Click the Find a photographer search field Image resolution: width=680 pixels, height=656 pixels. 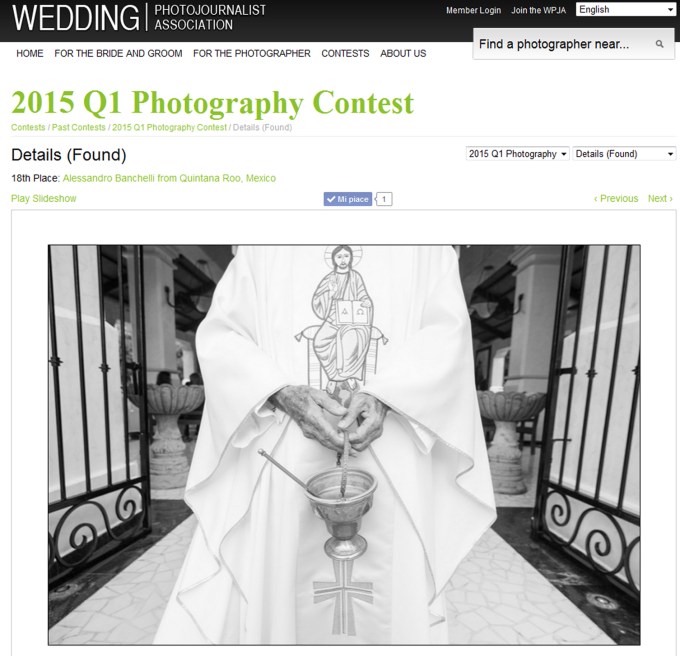point(573,44)
